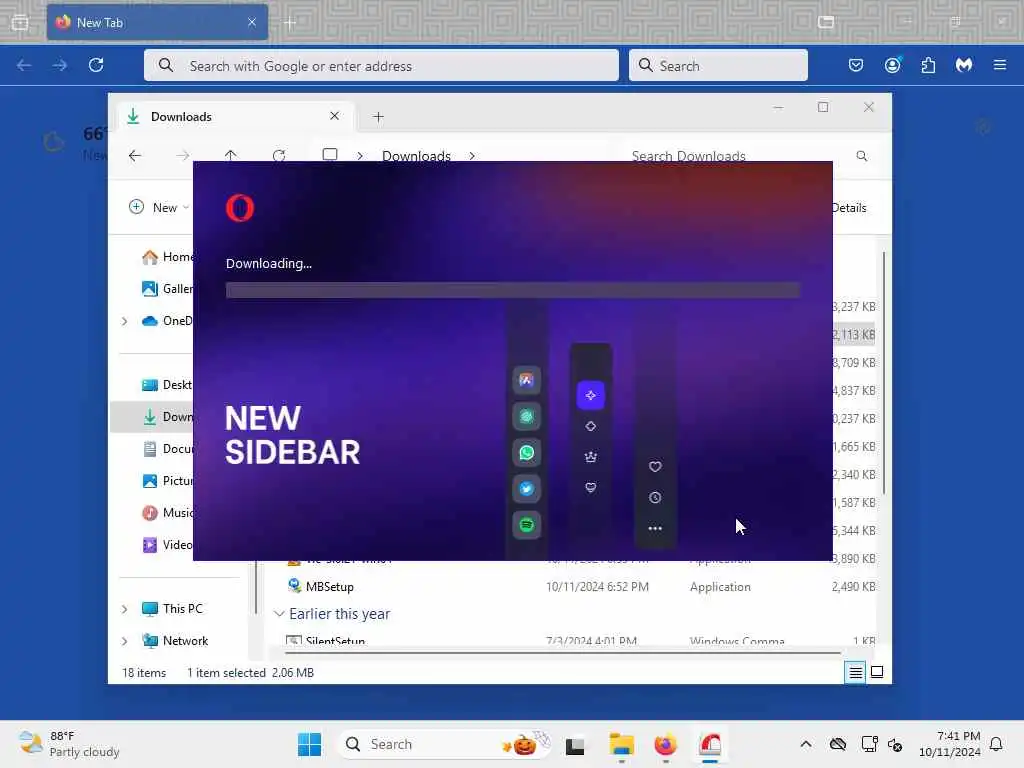Go forward in the Firefox toolbar
The image size is (1024, 768).
[x=60, y=65]
